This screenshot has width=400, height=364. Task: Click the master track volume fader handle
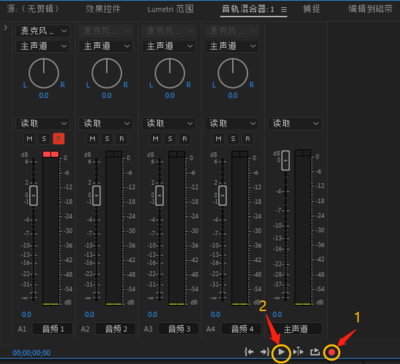[x=285, y=160]
